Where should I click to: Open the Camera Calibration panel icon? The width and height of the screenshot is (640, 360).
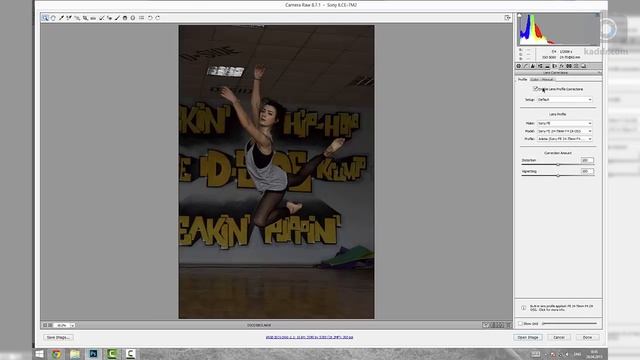(x=569, y=66)
